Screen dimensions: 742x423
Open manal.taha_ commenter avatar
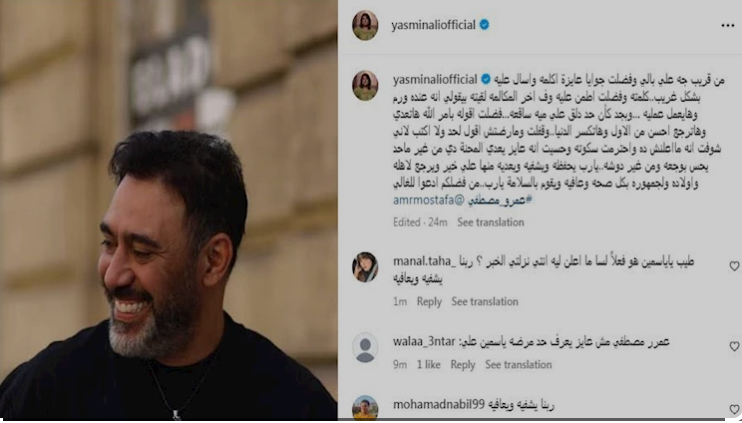tap(365, 267)
